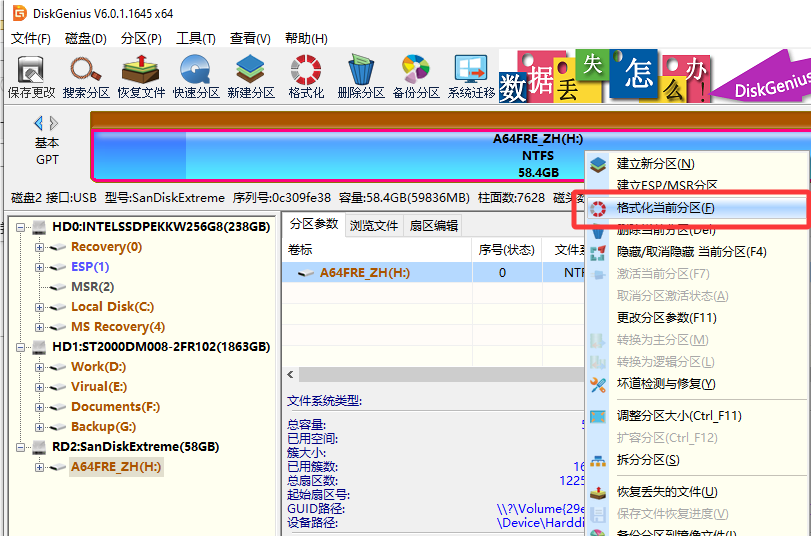Select the 快速分区 toolbar icon
Screen dimensions: 811x536
click(196, 77)
